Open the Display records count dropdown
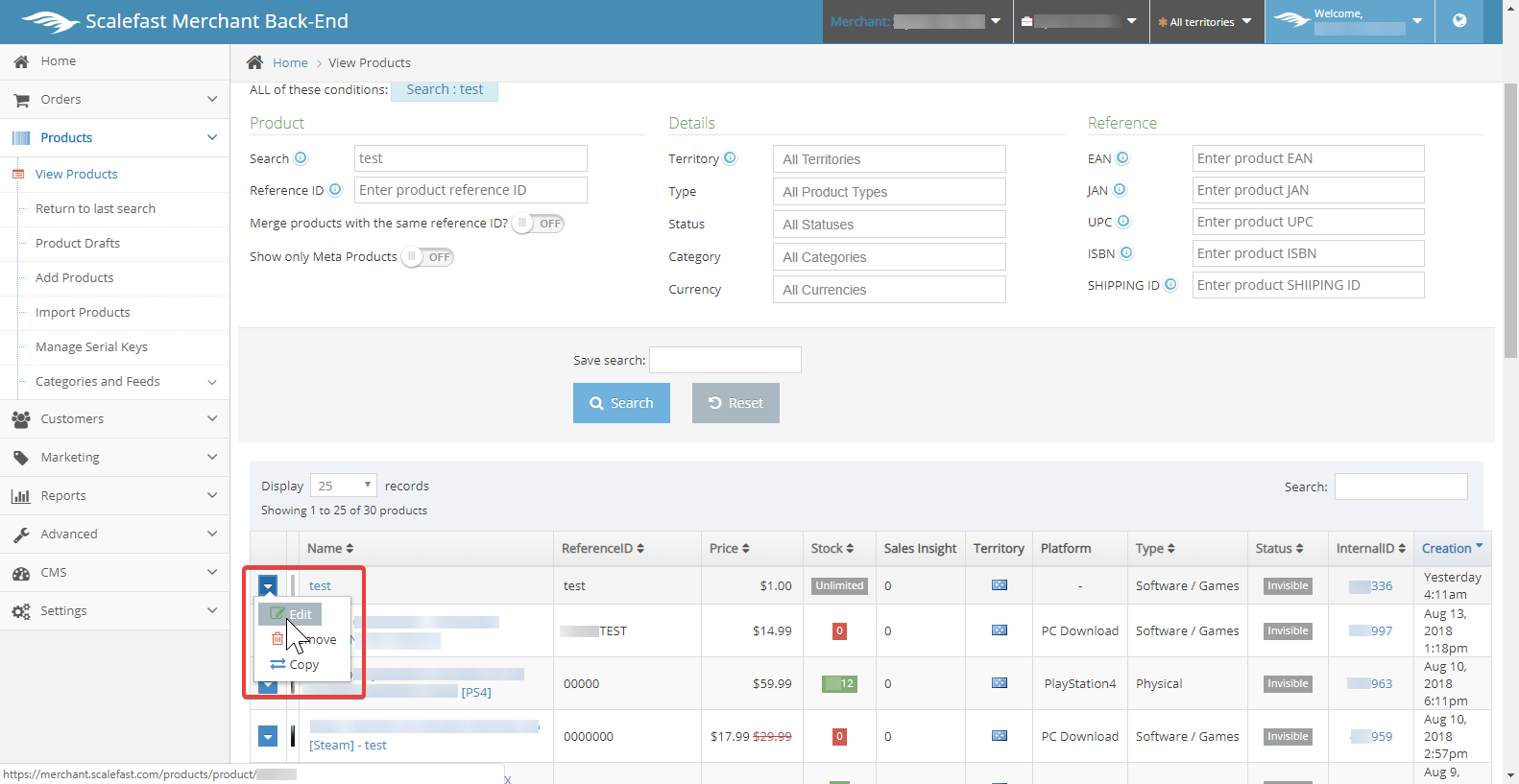Image resolution: width=1519 pixels, height=784 pixels. tap(343, 486)
